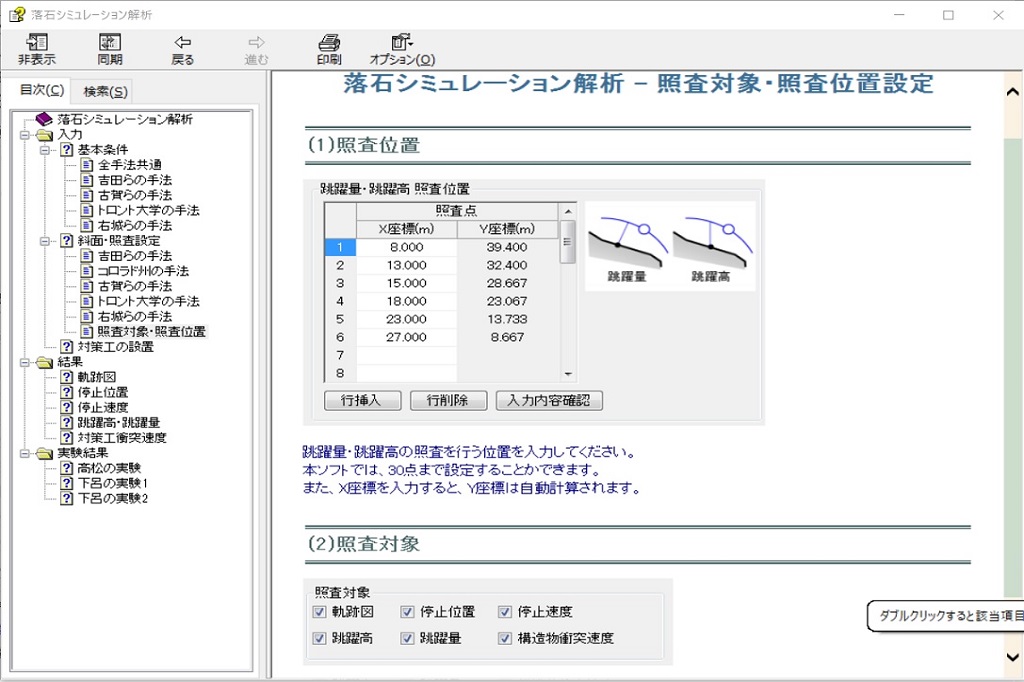
Task: Click the table scroll-up arrow
Action: tap(568, 211)
